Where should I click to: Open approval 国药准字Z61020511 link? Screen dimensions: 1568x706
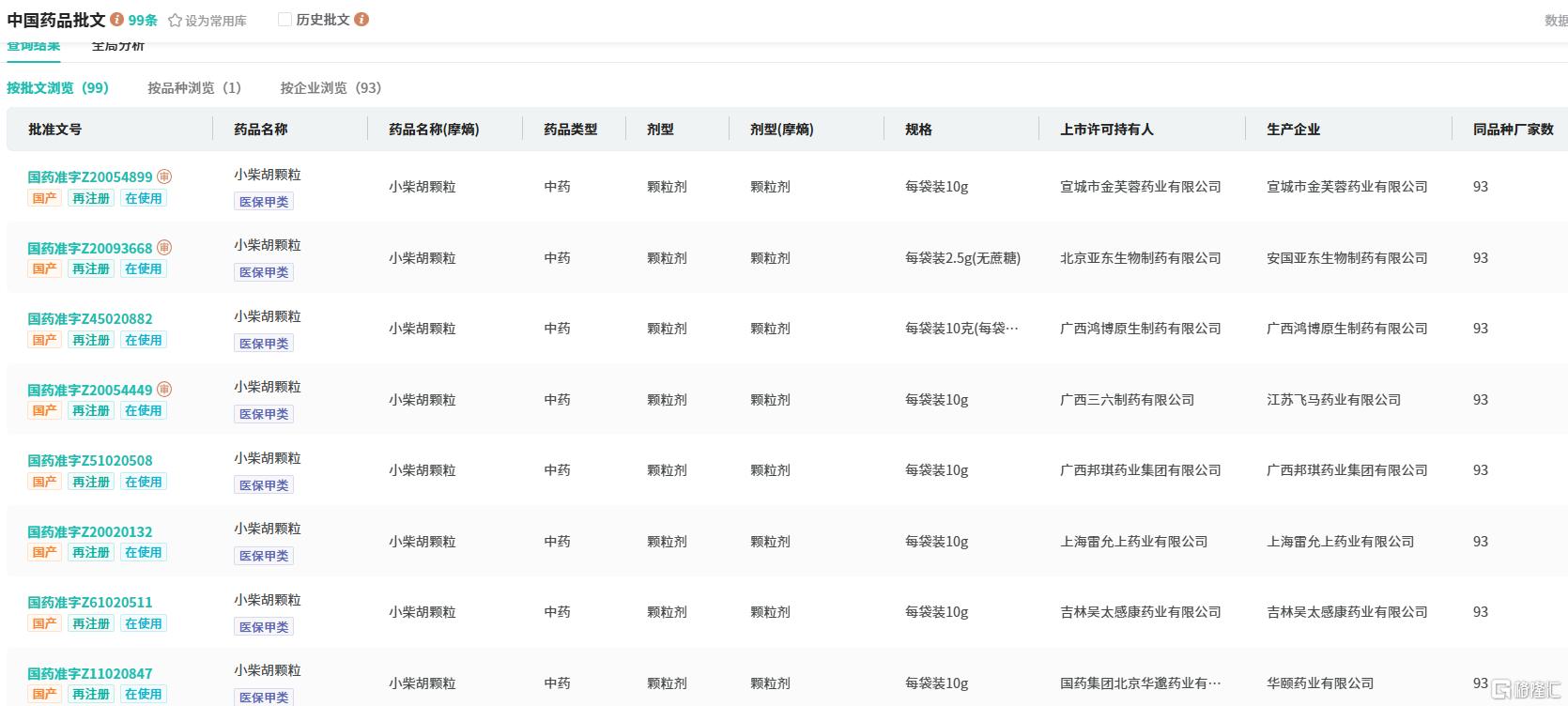[90, 603]
